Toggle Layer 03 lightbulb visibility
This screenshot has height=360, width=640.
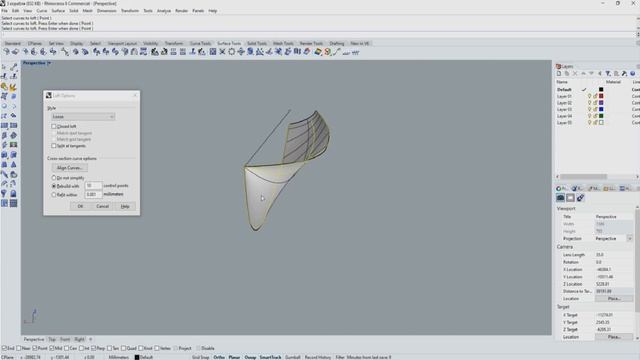click(589, 109)
